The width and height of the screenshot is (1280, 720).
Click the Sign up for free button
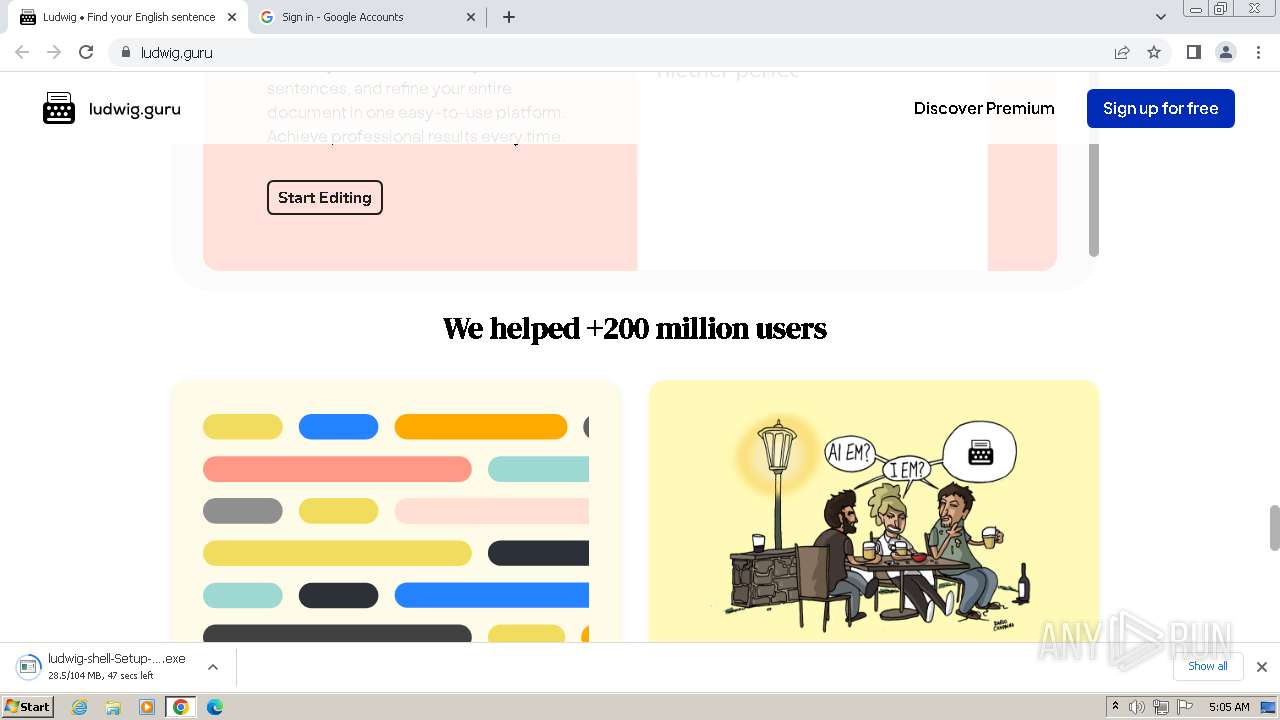pos(1160,108)
